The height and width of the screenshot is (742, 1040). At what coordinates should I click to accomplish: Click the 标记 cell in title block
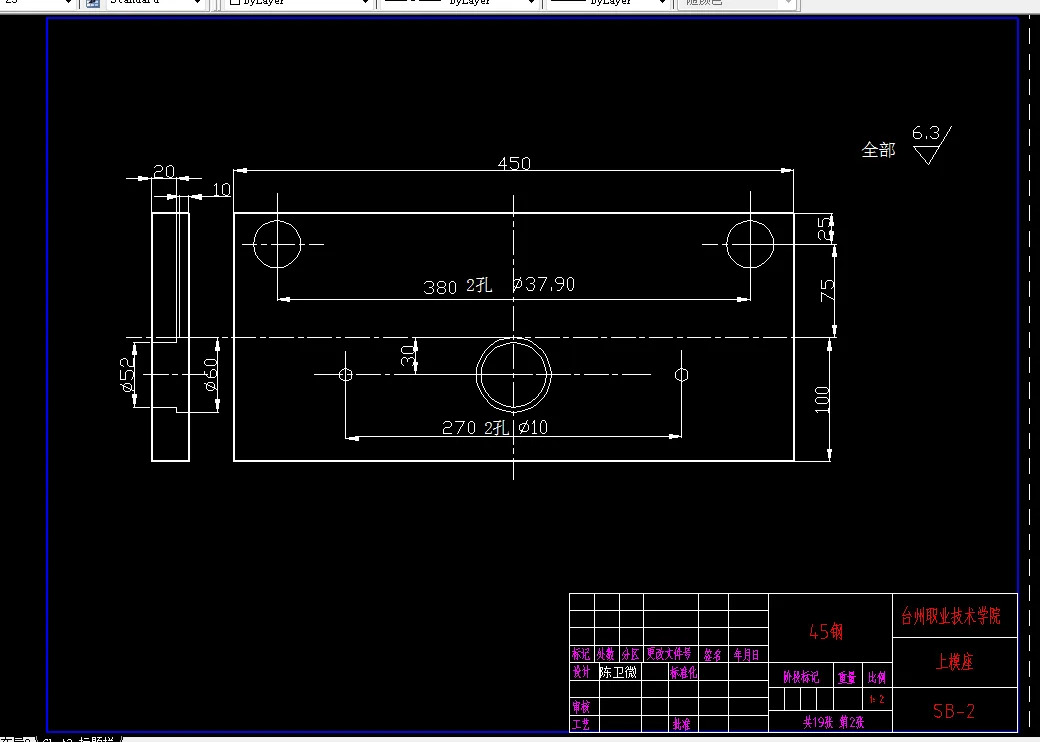[x=581, y=654]
